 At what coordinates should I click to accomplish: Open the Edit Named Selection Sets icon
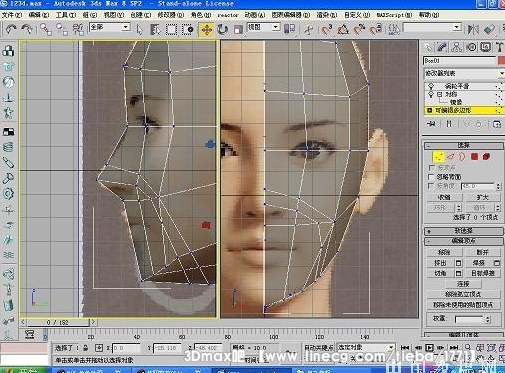tap(394, 29)
